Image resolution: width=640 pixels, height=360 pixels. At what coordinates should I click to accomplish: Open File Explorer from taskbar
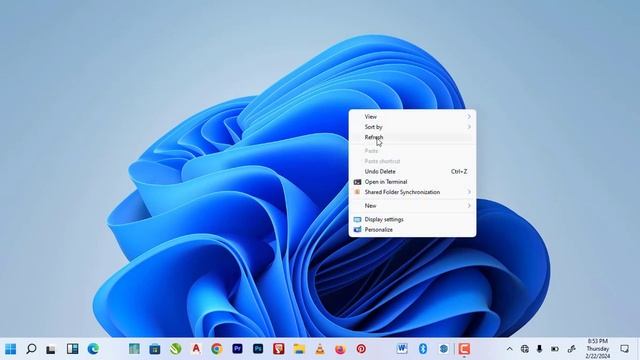coord(299,349)
